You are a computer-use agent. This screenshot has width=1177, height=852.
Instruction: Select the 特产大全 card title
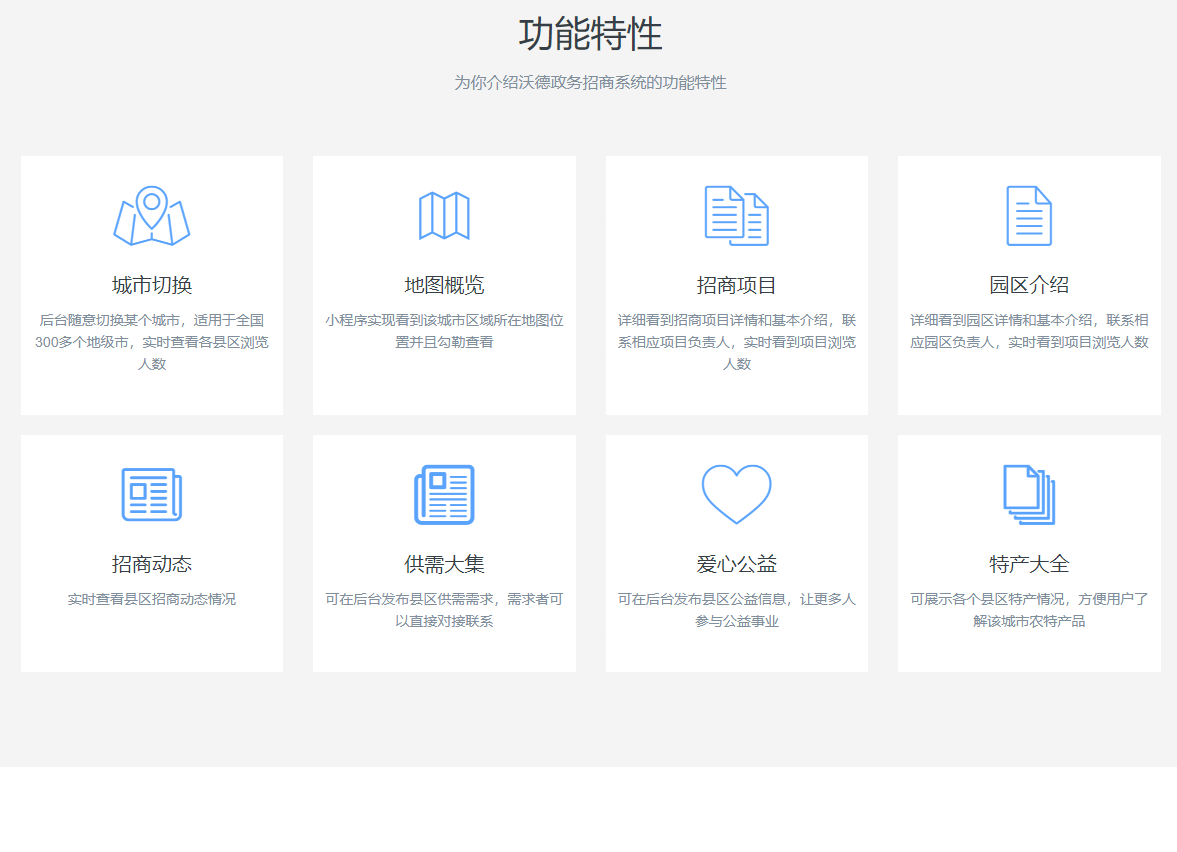click(1029, 564)
